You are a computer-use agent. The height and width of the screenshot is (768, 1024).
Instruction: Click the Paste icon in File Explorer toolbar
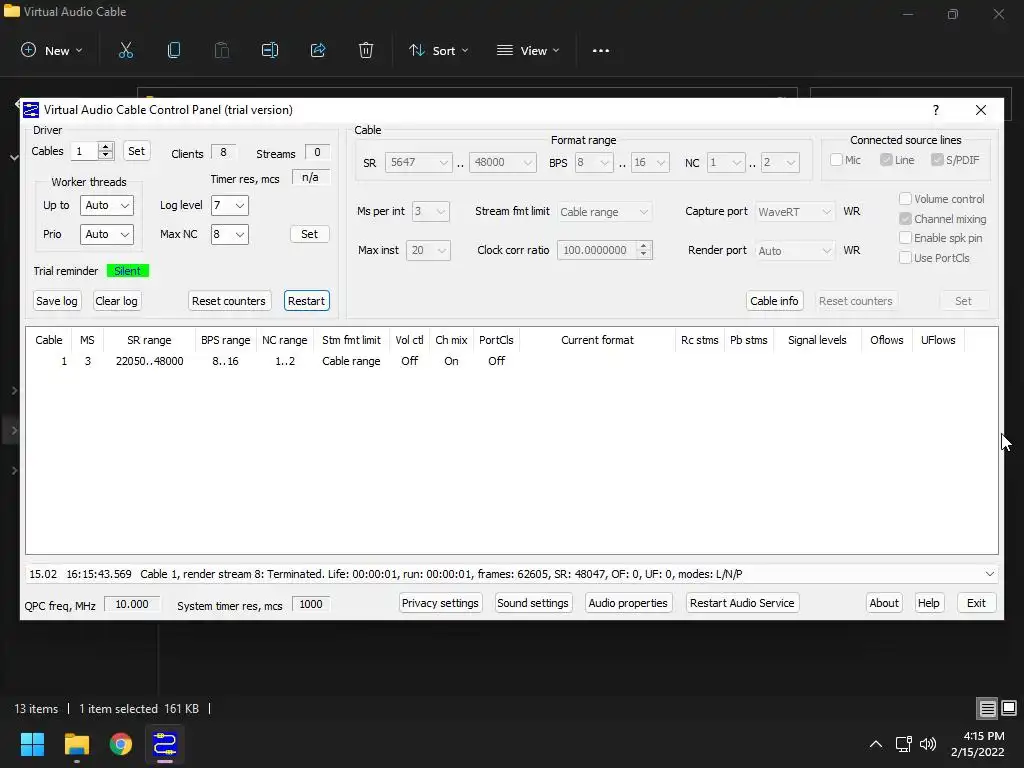tap(222, 50)
